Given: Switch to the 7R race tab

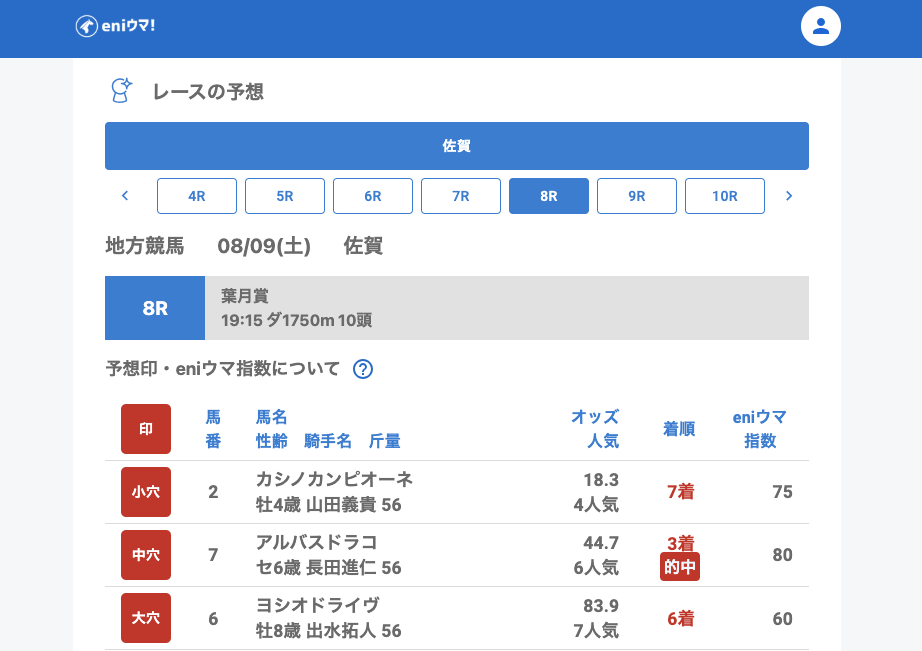Looking at the screenshot, I should point(461,196).
